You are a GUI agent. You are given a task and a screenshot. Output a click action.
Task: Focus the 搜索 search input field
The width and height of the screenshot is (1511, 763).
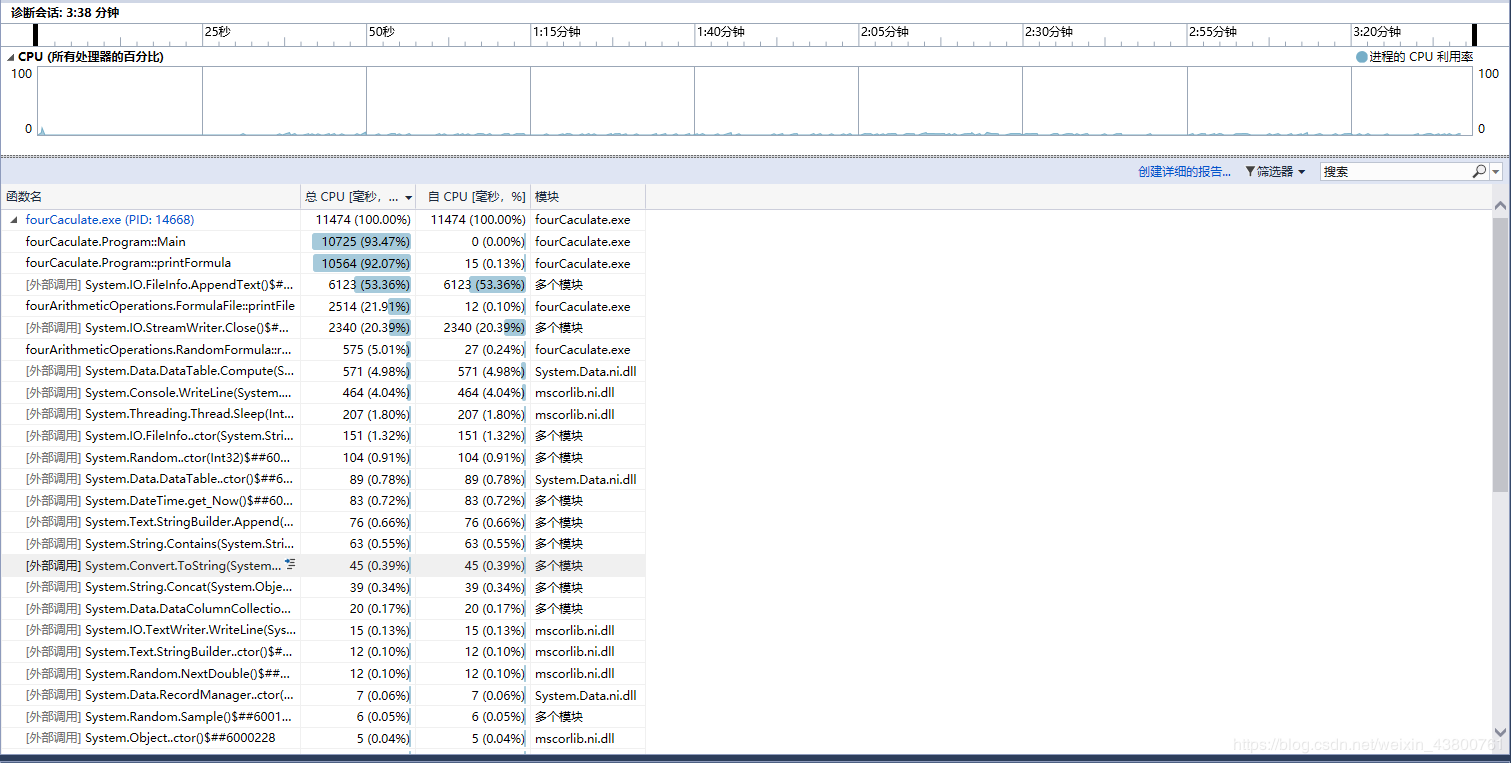click(1396, 172)
